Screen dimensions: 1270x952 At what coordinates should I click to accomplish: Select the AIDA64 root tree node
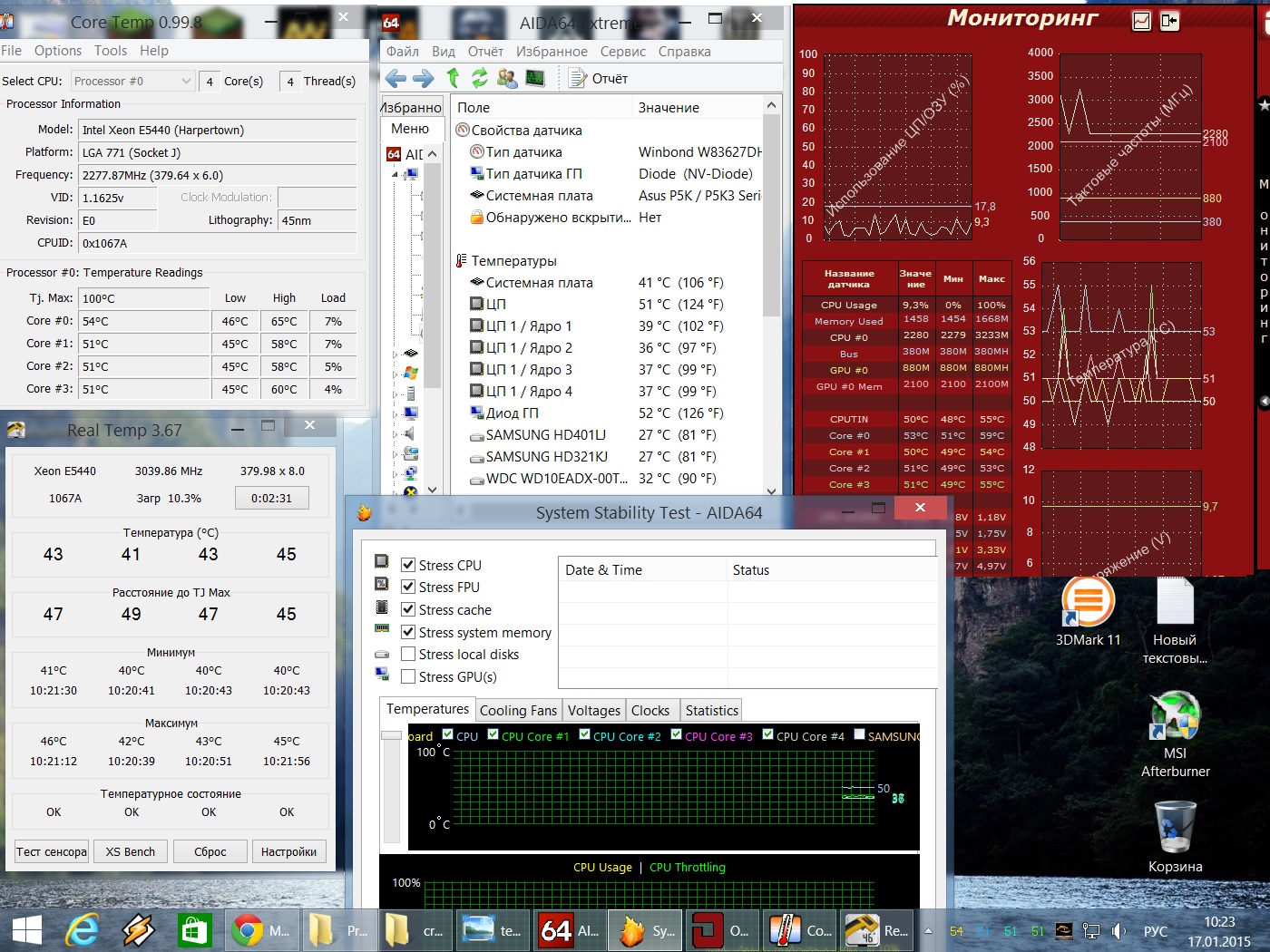(406, 154)
